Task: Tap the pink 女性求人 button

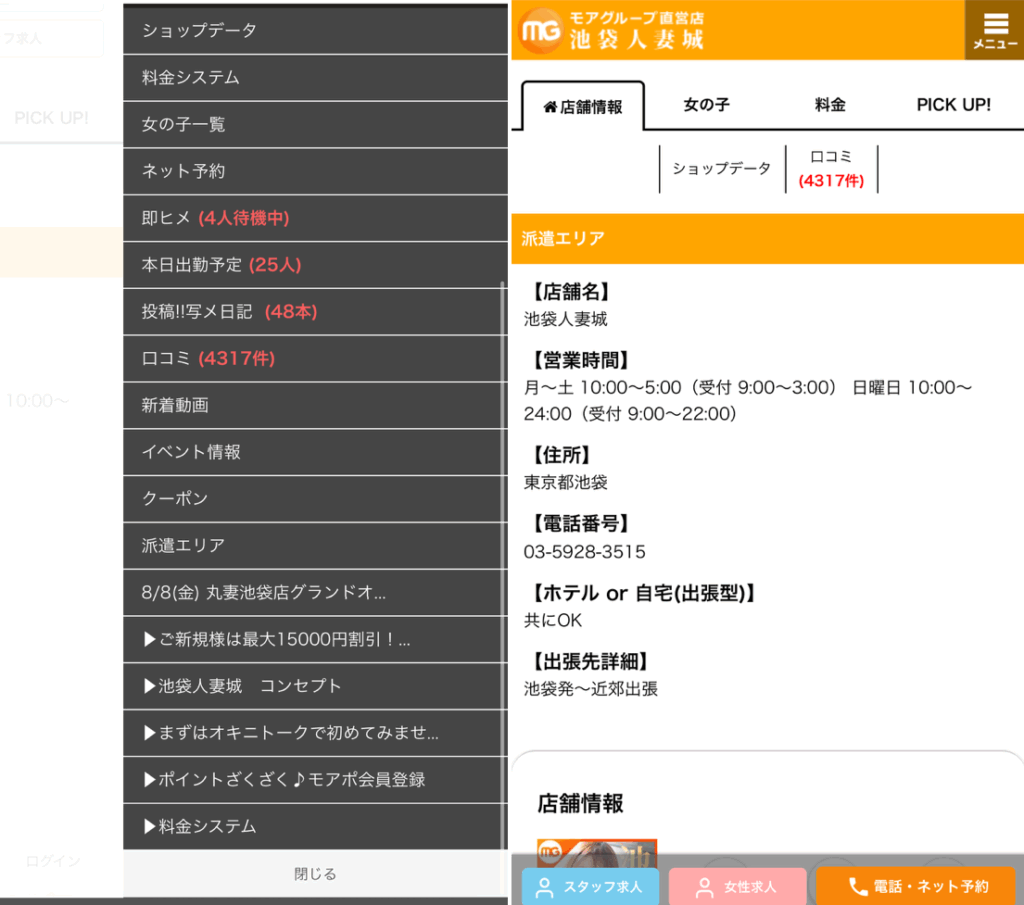Action: pos(737,886)
